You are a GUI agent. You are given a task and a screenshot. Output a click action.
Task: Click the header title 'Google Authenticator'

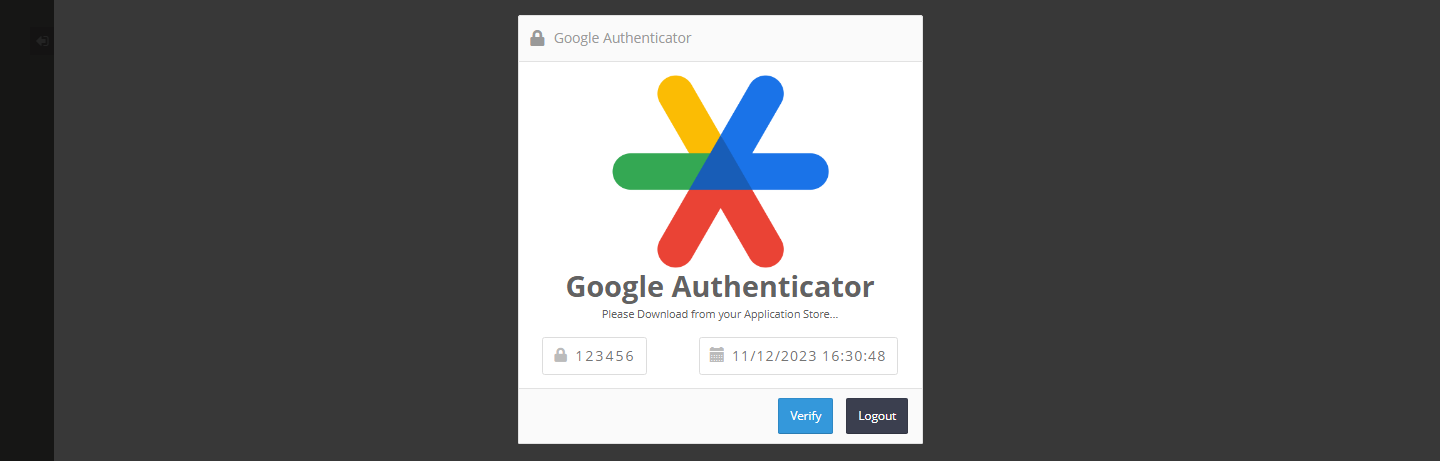622,38
